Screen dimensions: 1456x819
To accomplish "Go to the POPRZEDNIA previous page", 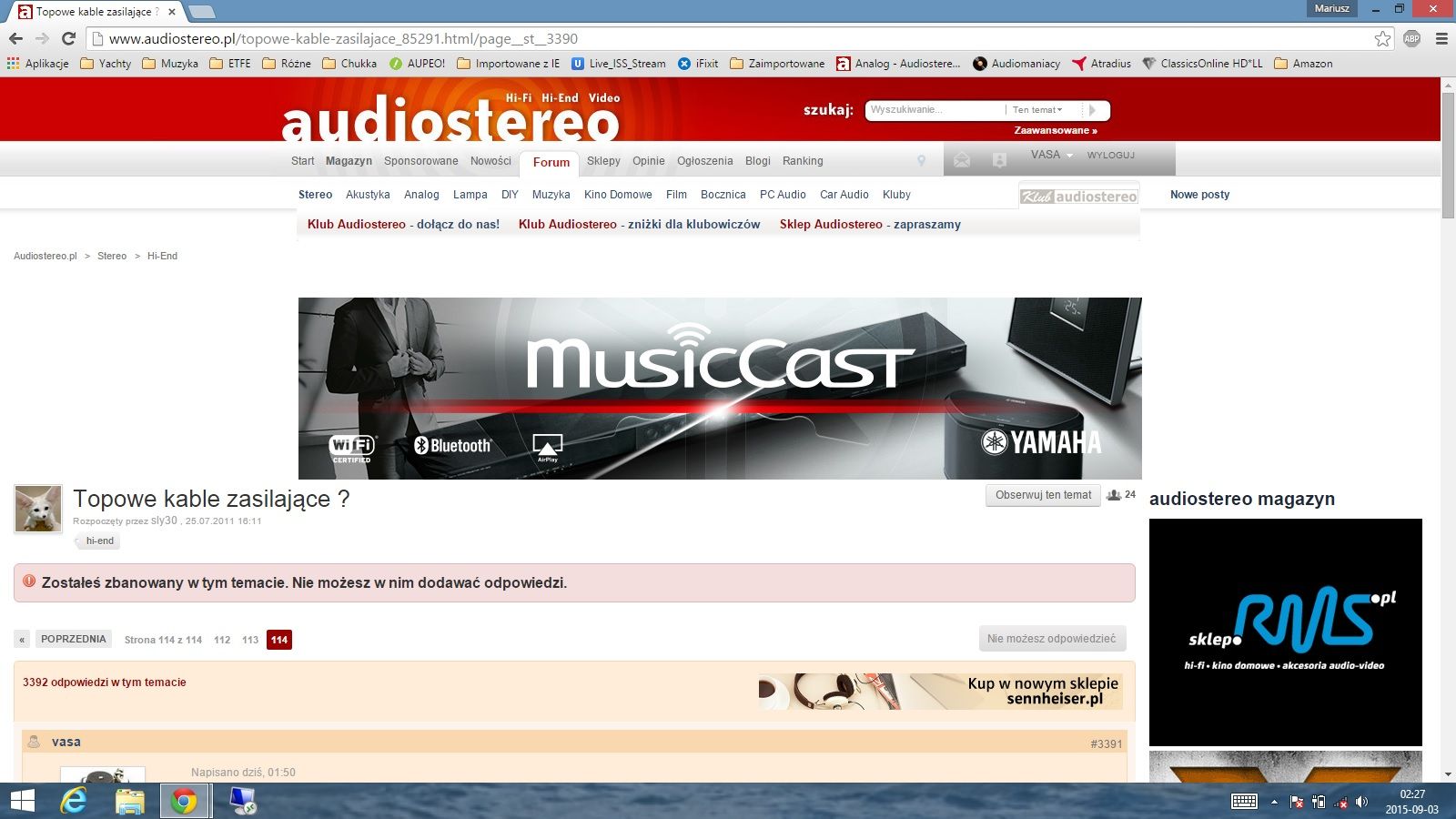I will click(73, 639).
